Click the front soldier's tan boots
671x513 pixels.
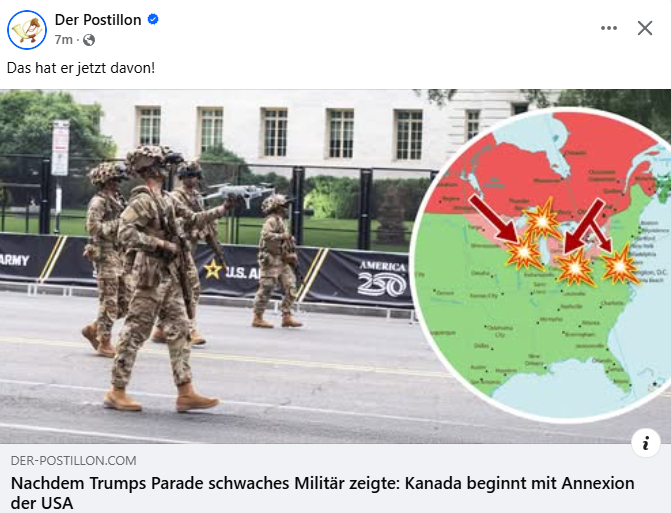coord(161,398)
